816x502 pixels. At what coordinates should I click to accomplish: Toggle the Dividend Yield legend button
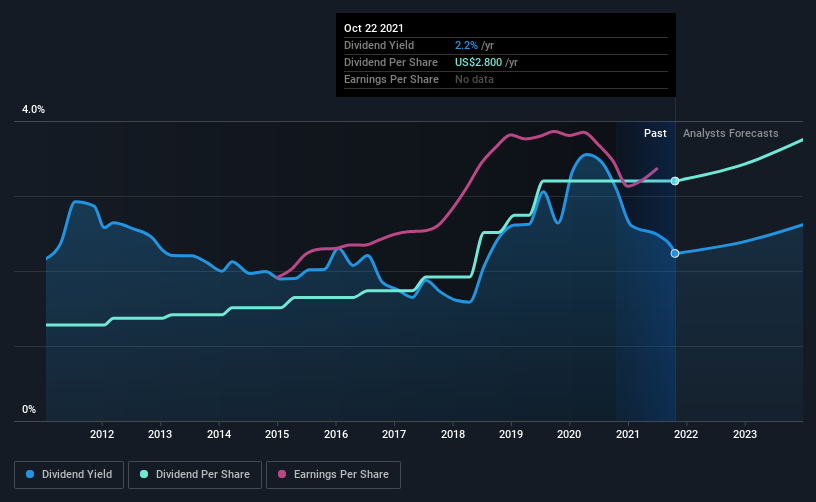(x=69, y=474)
